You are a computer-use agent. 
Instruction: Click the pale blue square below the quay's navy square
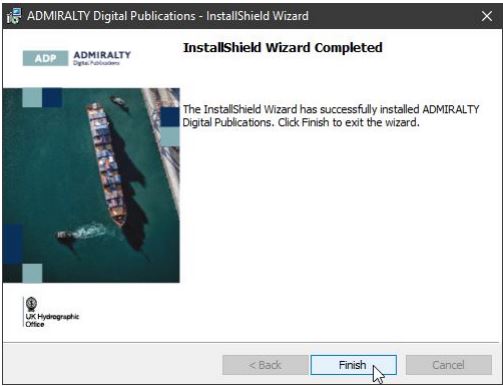pos(170,137)
